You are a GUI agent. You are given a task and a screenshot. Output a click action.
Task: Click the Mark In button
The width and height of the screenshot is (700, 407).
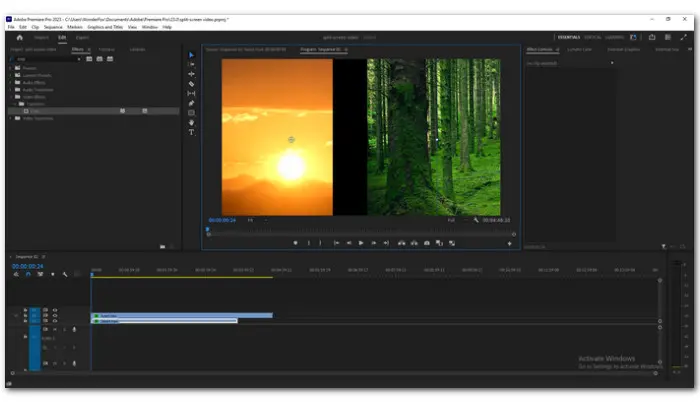coord(308,243)
